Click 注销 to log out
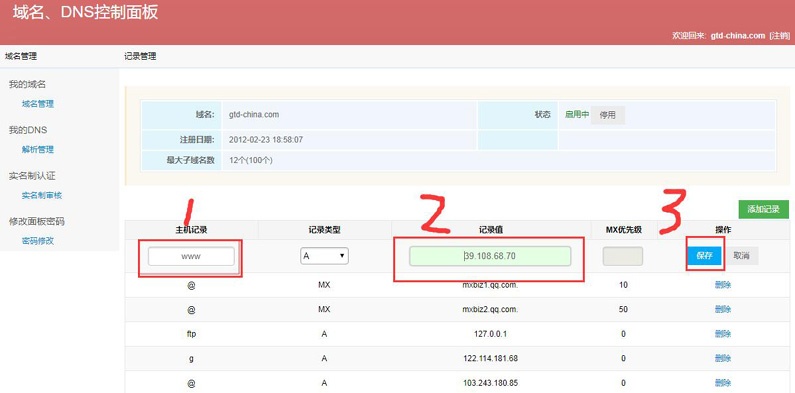Image resolution: width=795 pixels, height=393 pixels. (x=779, y=35)
